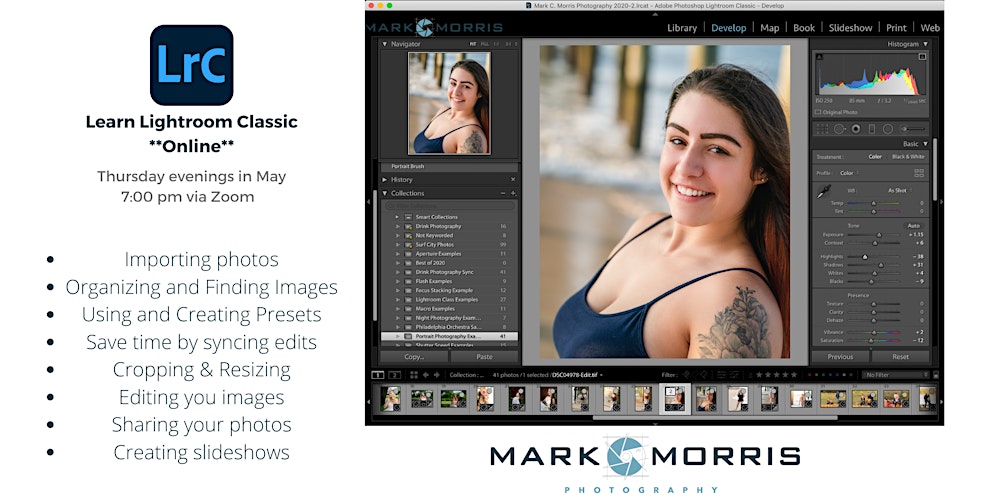Select the Drink Photography collection
This screenshot has height=500, width=1000.
[x=449, y=226]
